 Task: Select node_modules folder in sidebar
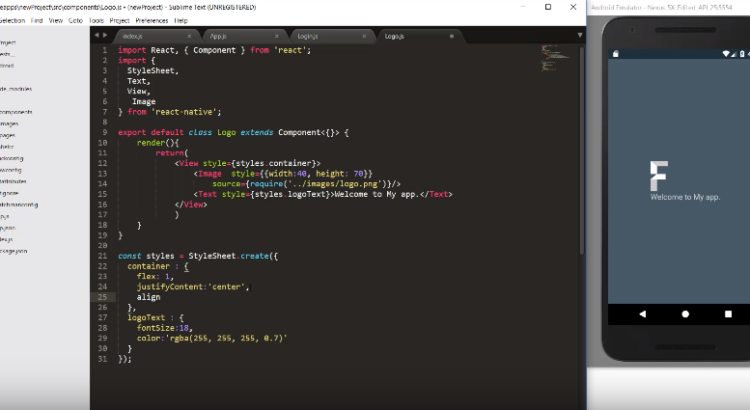16,88
